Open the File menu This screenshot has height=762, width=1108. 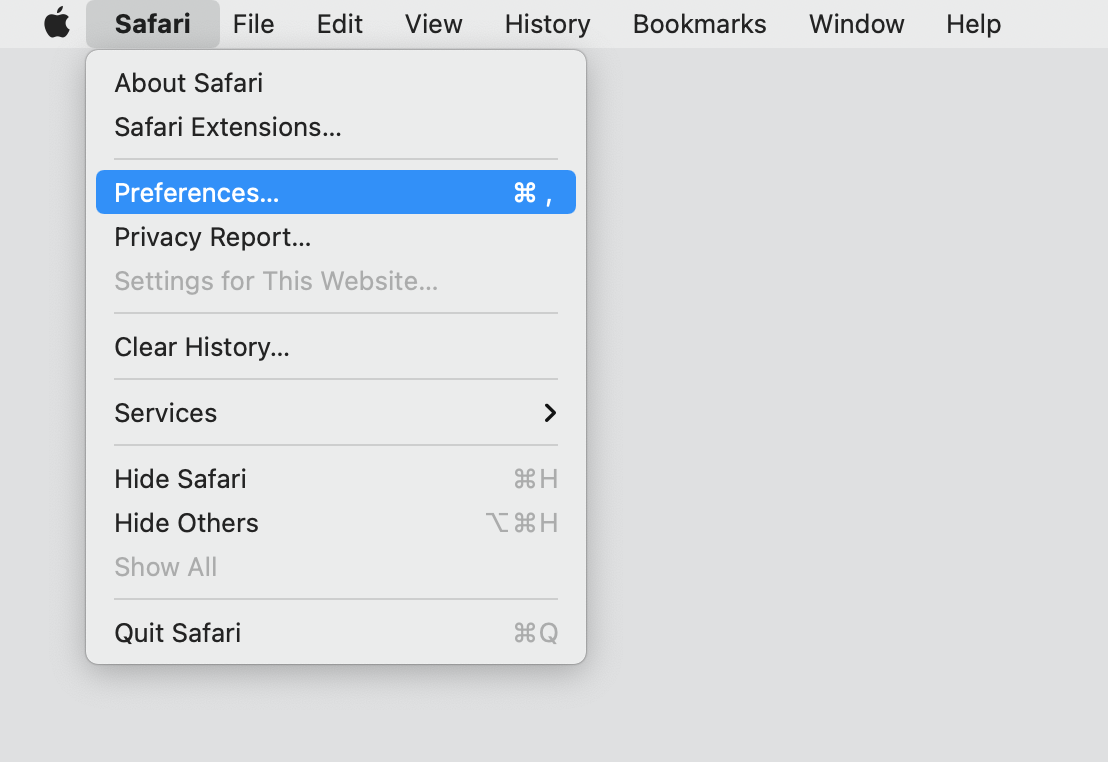coord(253,24)
